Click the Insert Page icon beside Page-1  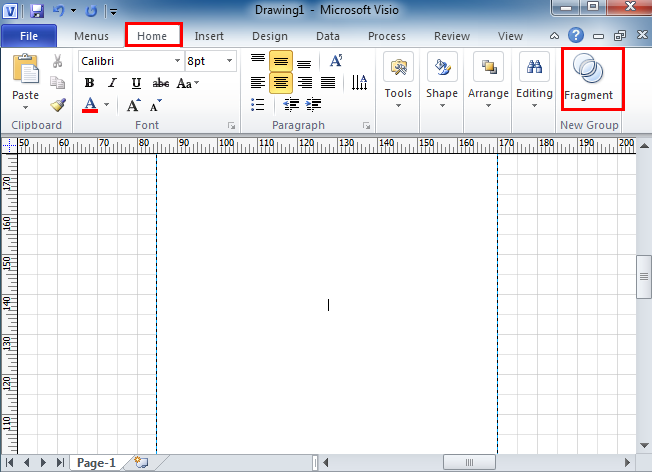point(141,462)
